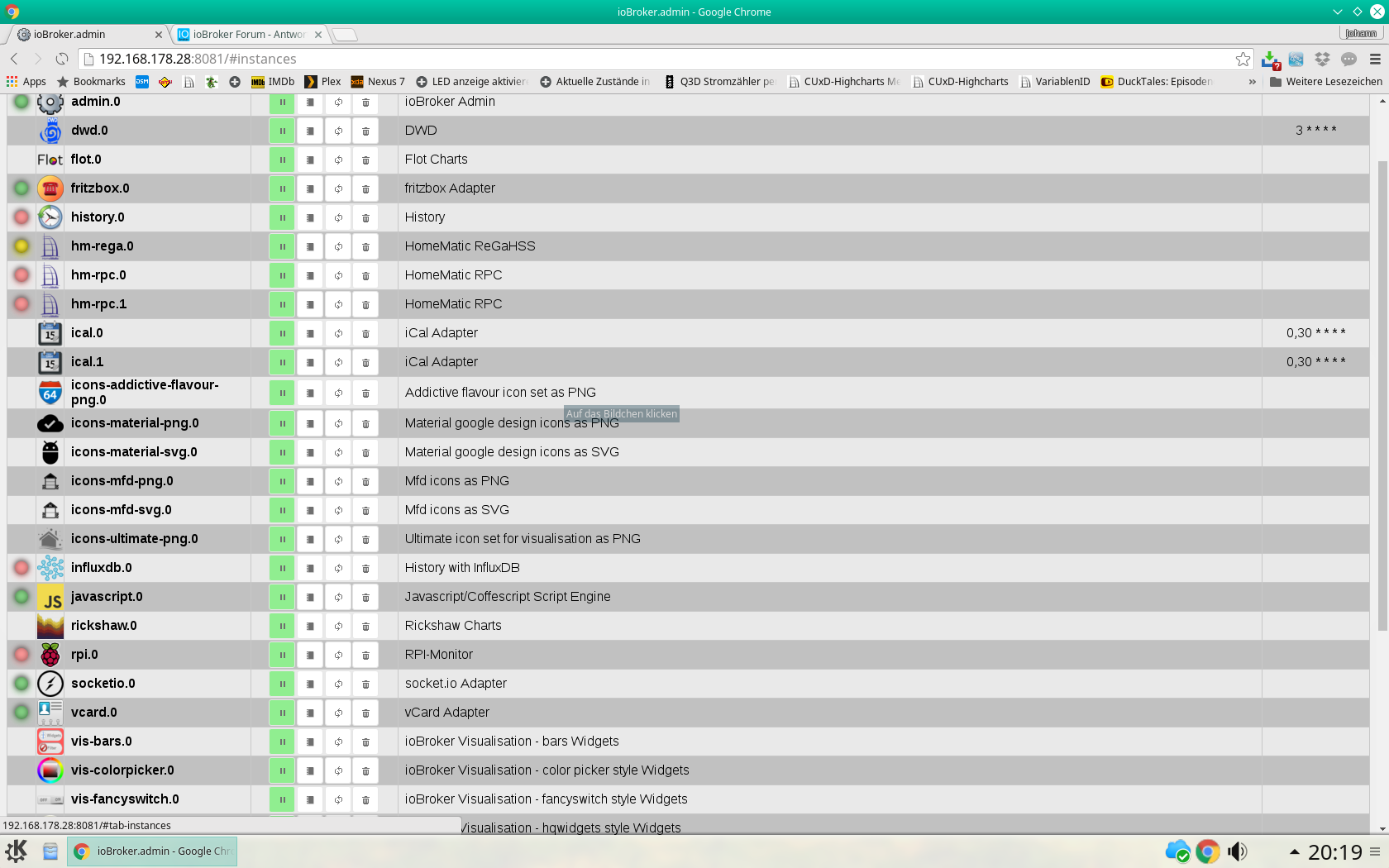Open a new browser tab

click(x=344, y=34)
